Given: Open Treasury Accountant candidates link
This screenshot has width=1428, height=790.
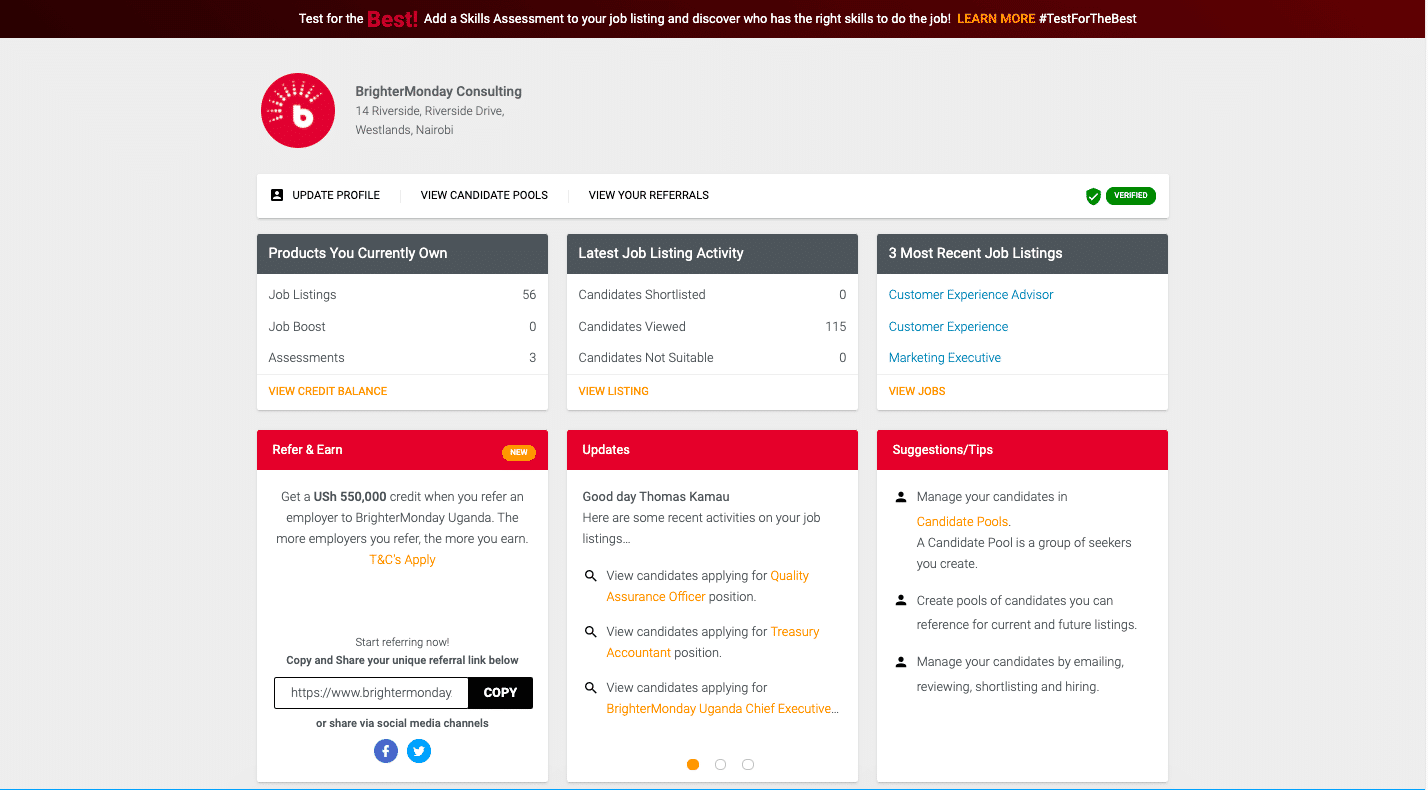Looking at the screenshot, I should tap(713, 642).
